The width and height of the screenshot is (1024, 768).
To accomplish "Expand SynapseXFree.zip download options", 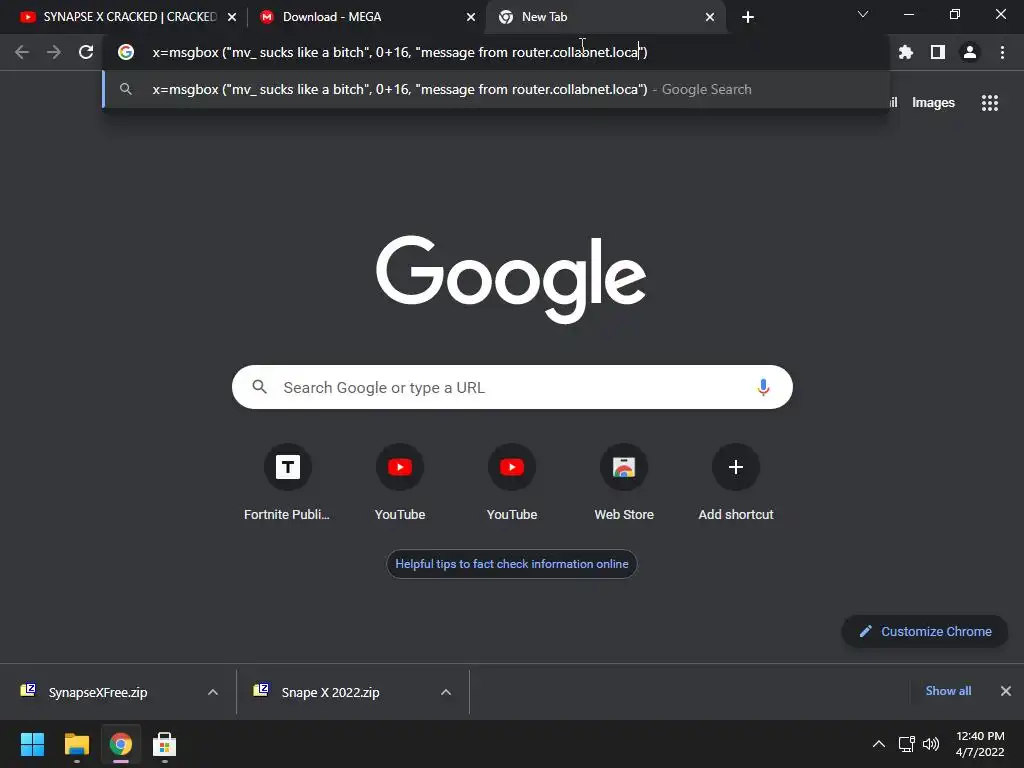I will (212, 692).
